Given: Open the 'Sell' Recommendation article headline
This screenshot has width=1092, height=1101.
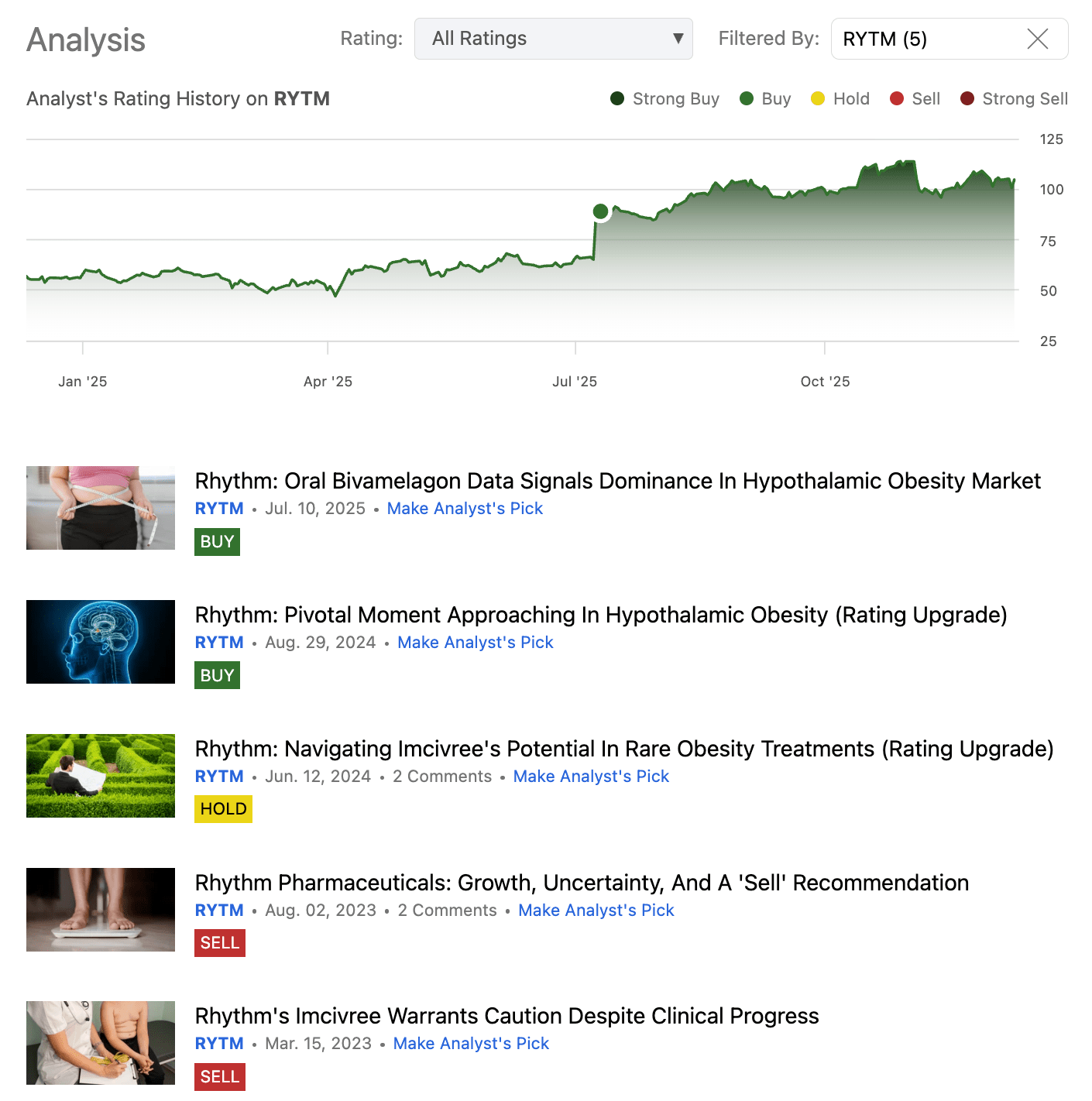Looking at the screenshot, I should pos(581,883).
